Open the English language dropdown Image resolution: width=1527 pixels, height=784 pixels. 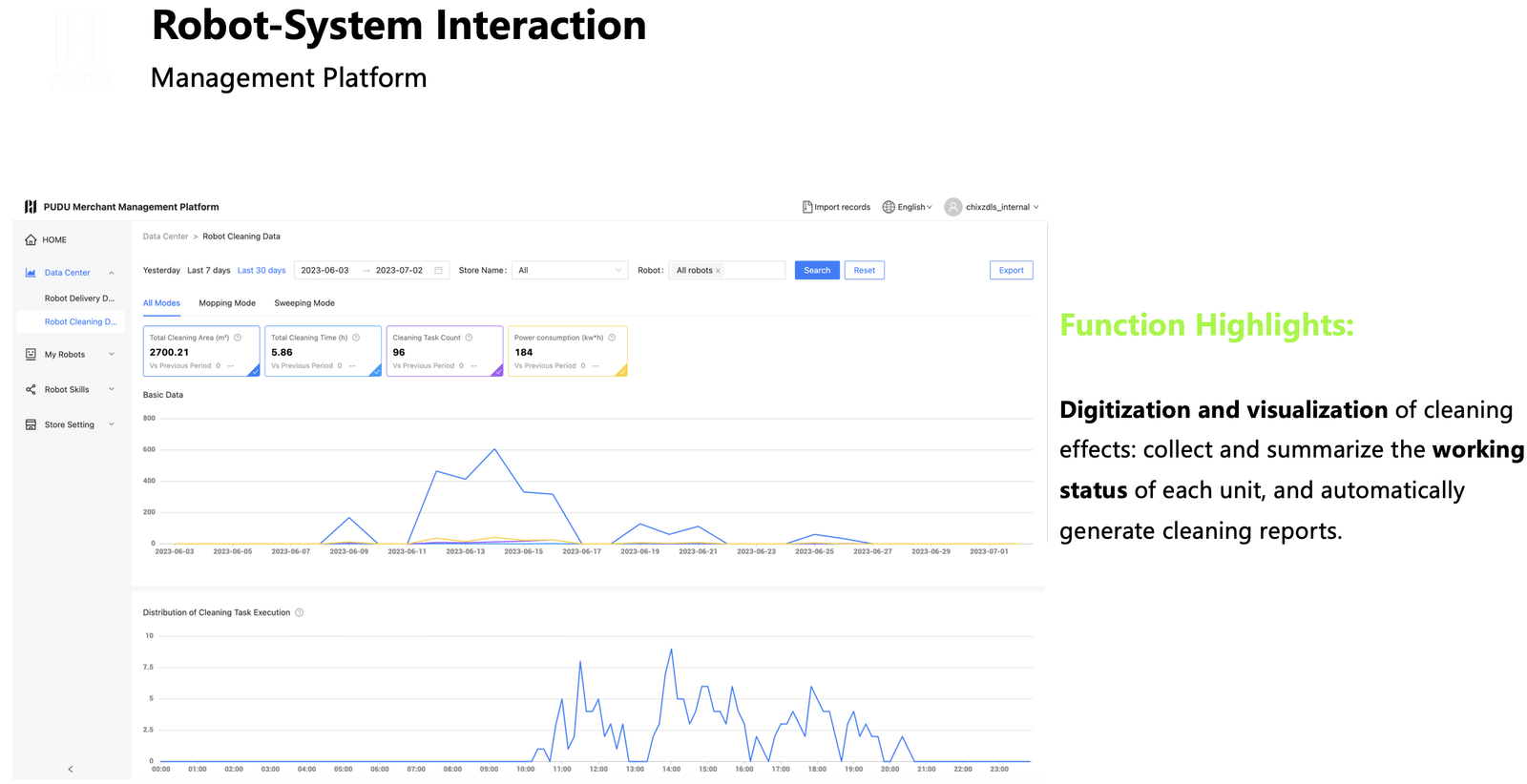point(908,207)
